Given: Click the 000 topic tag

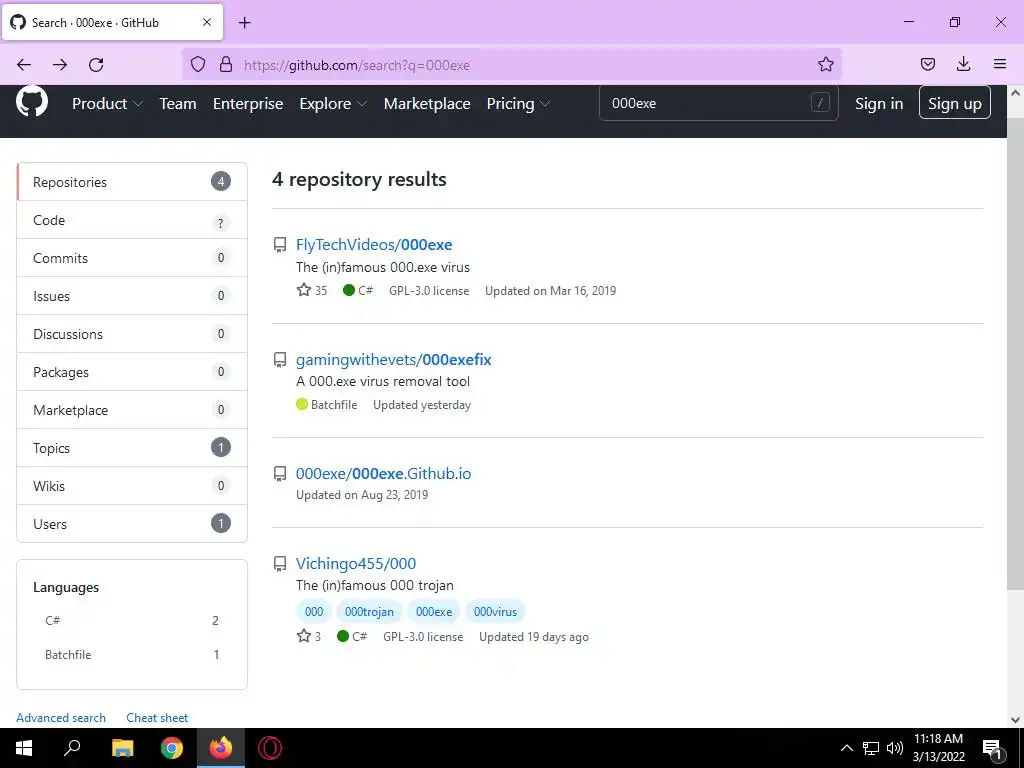Looking at the screenshot, I should [x=314, y=612].
